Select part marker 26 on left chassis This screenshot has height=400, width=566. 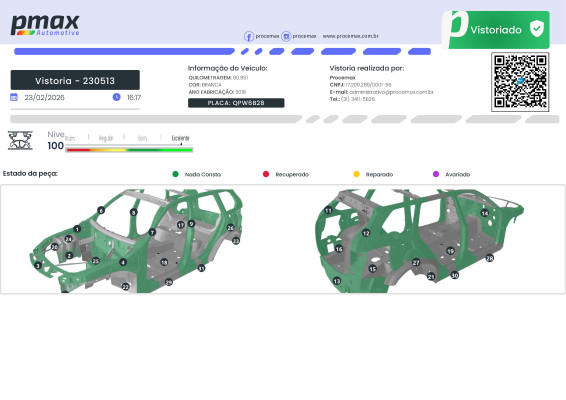230,227
